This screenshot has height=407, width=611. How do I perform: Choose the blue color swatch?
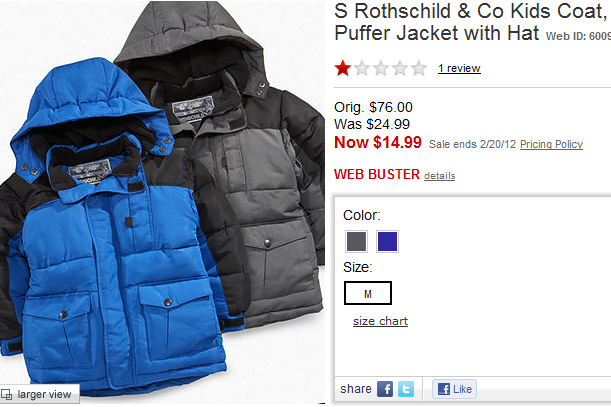coord(387,241)
